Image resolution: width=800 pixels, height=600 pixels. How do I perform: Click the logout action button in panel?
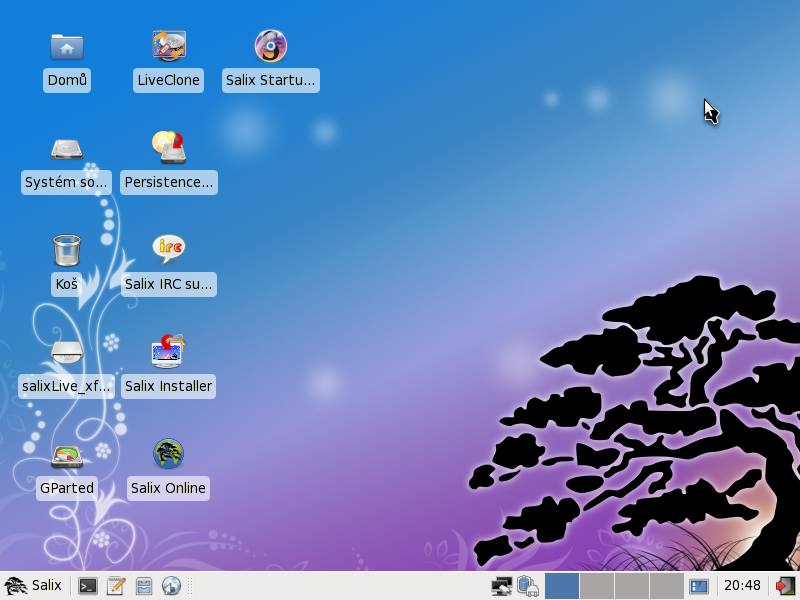pos(785,586)
